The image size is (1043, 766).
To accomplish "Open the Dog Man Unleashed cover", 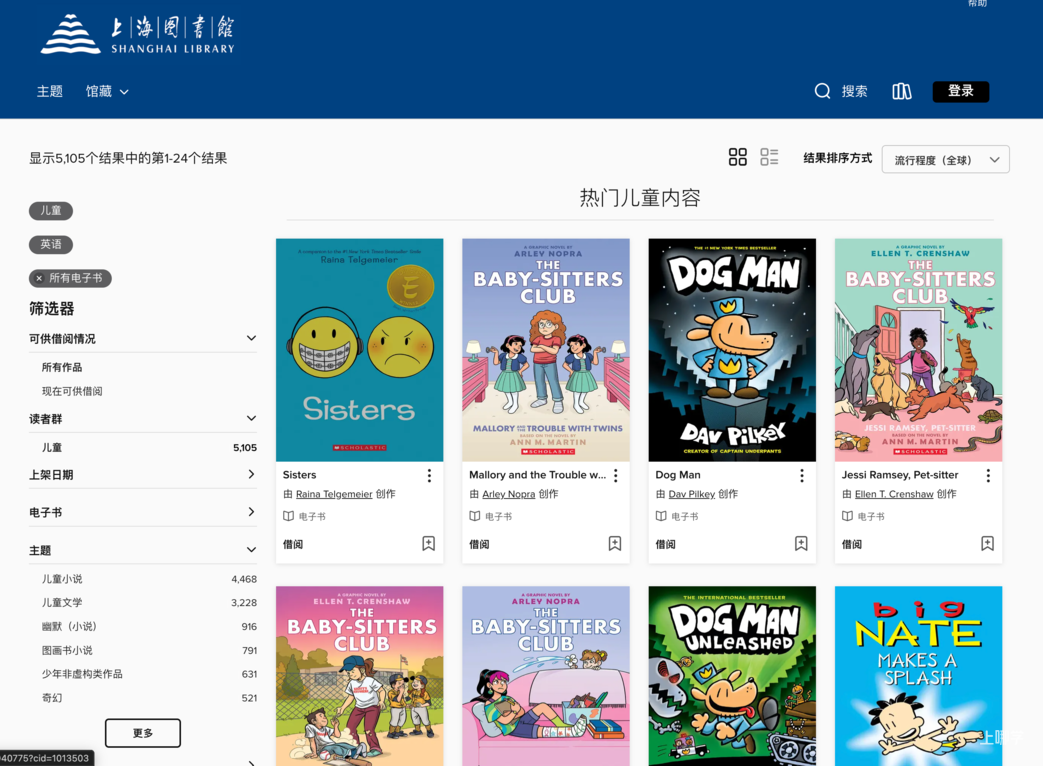I will (732, 676).
